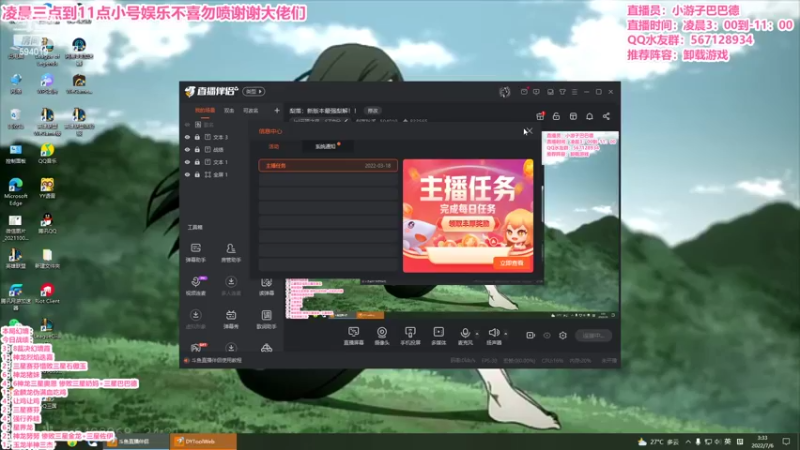
Task: Click the mode pill button next to app logo
Action: (x=254, y=91)
